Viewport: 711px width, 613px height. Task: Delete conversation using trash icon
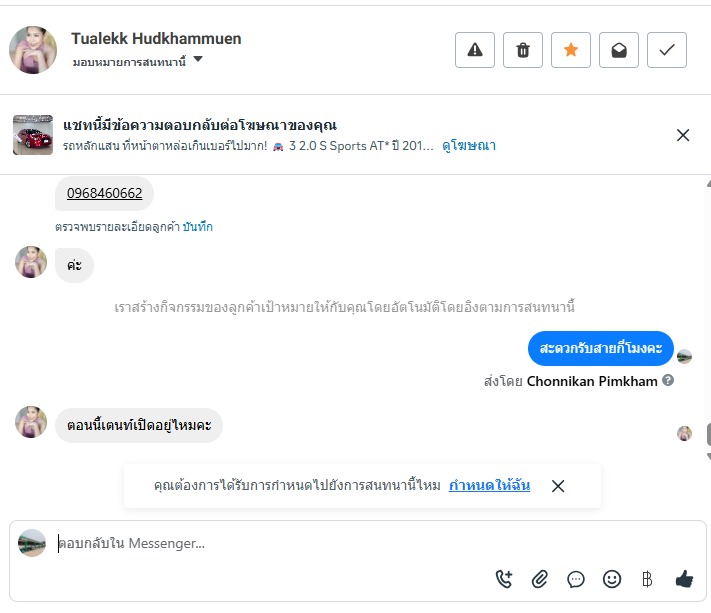pyautogui.click(x=523, y=50)
